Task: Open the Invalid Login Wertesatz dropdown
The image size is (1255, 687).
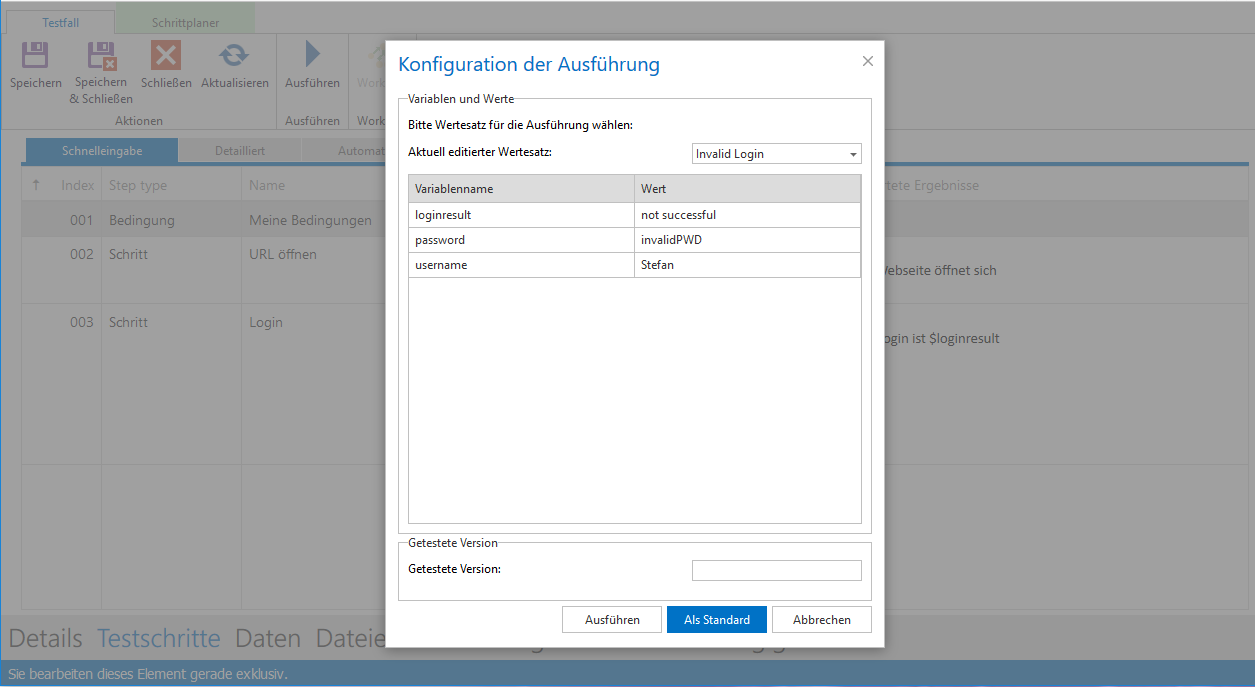Action: click(x=776, y=154)
